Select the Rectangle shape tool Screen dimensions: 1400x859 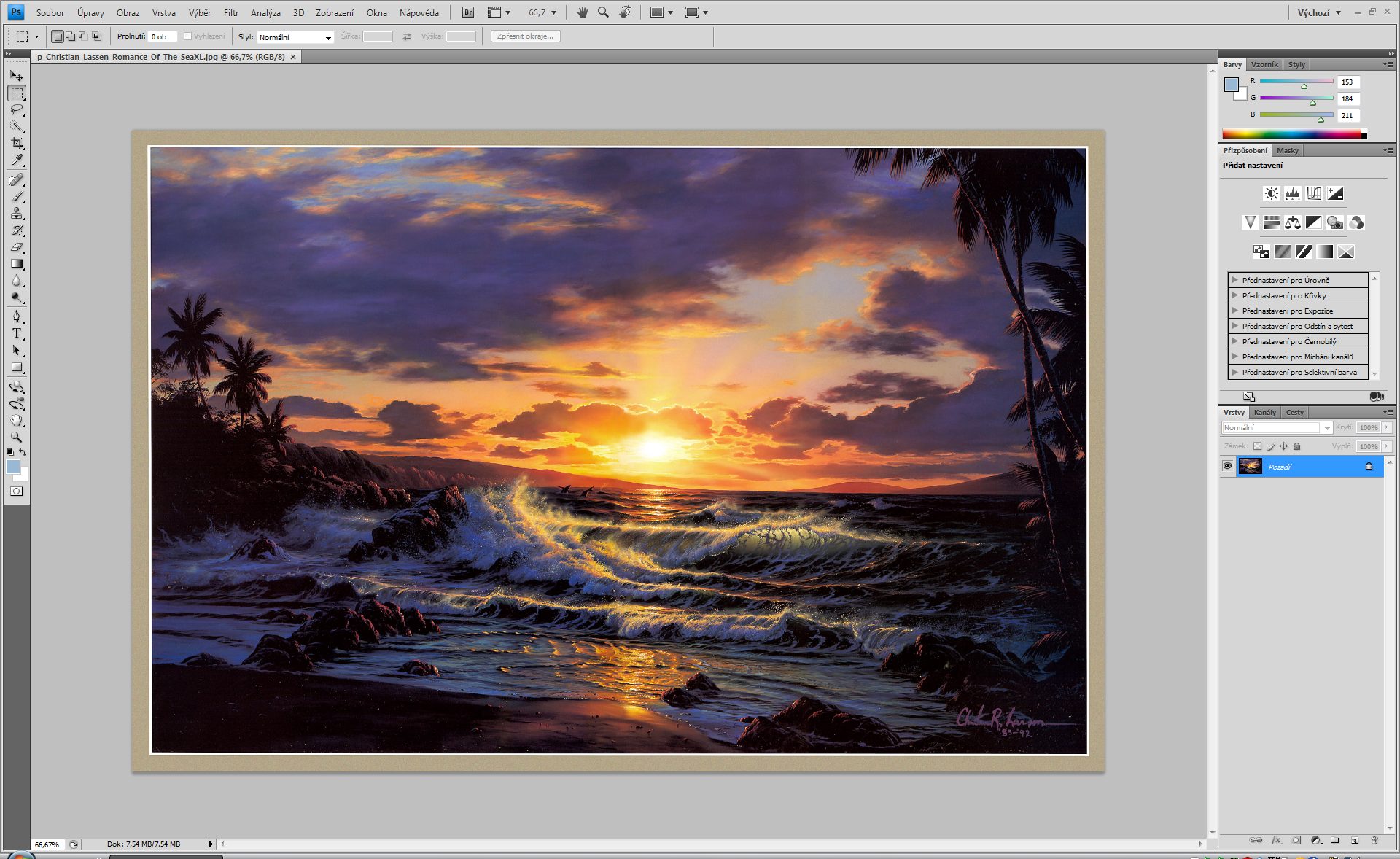17,368
